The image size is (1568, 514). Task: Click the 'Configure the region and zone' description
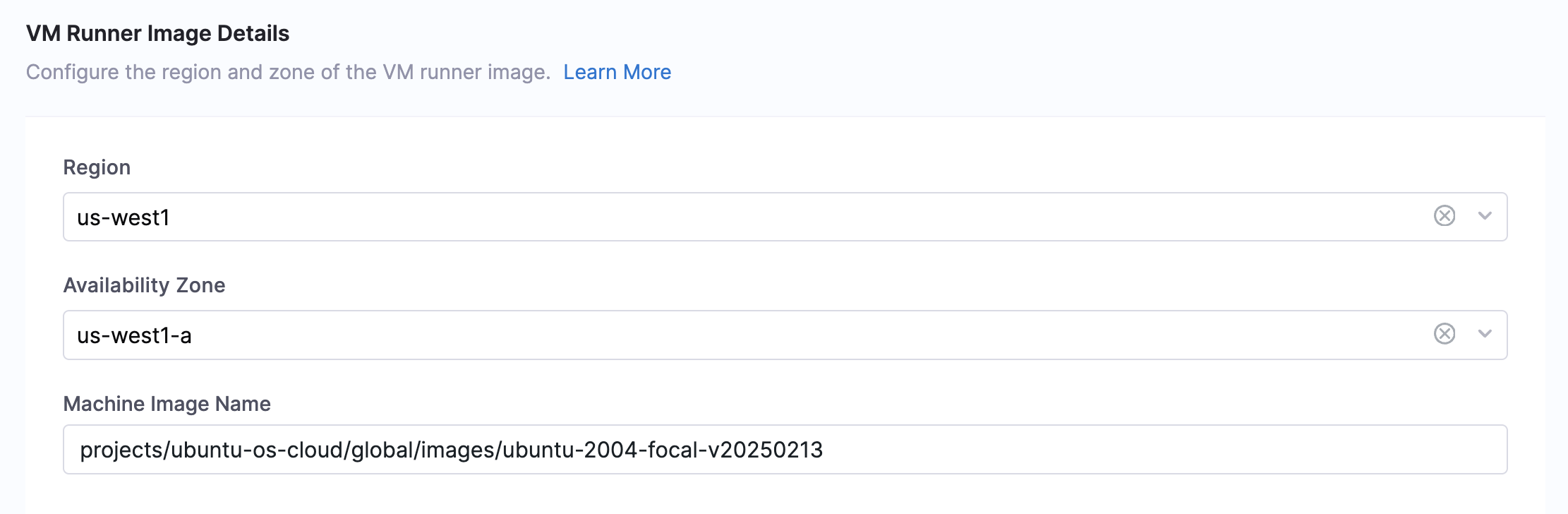click(x=288, y=72)
